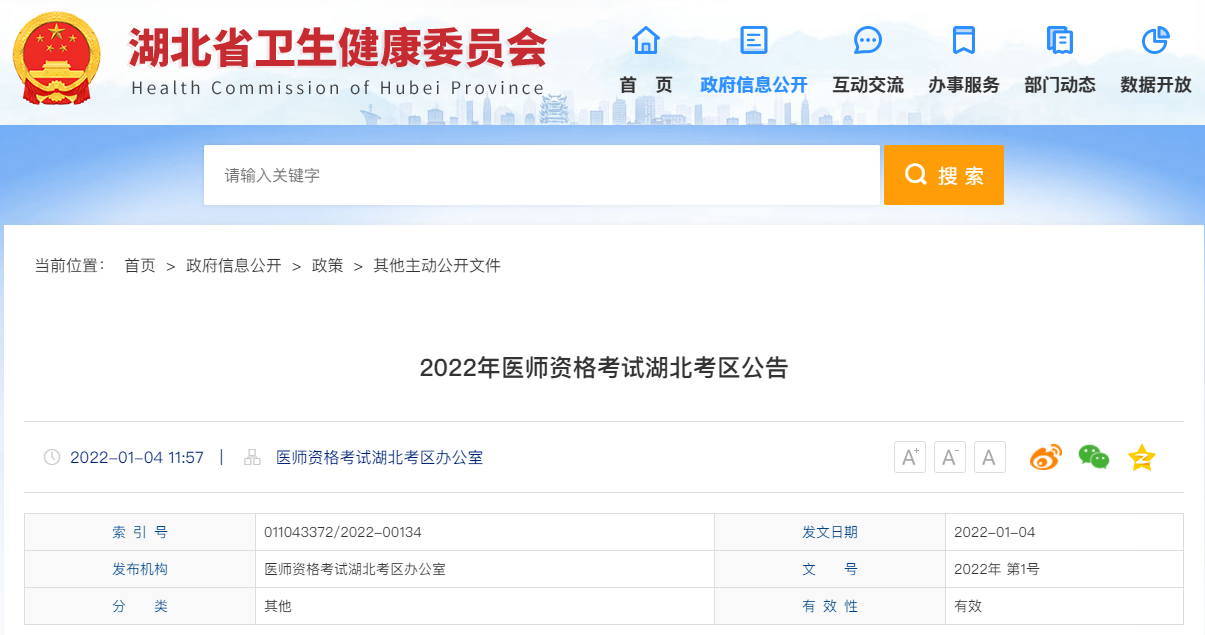Open the 首页 navigation item
This screenshot has width=1205, height=635.
click(x=646, y=85)
